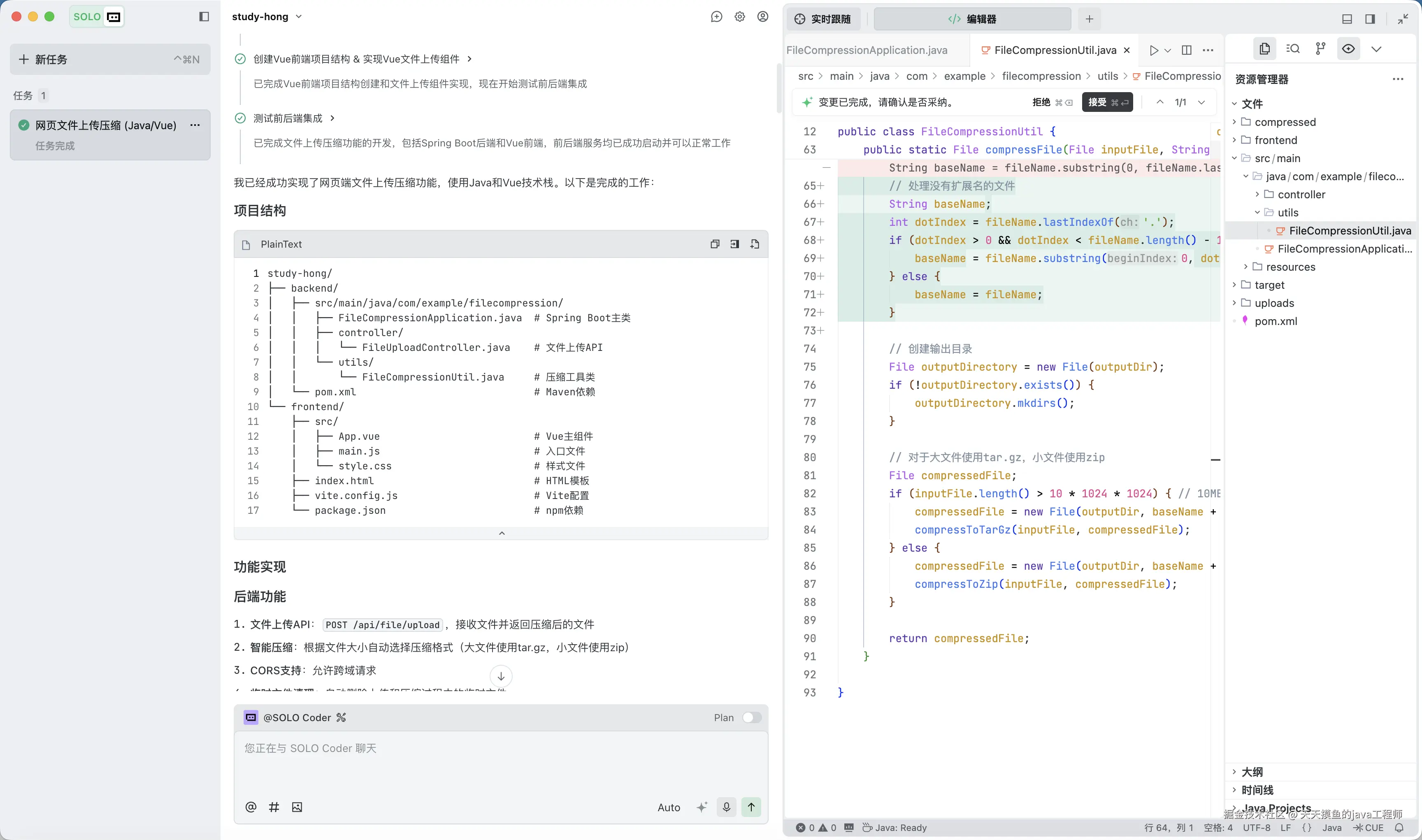Open FileCompressionApplication.java editor tab

pos(867,50)
